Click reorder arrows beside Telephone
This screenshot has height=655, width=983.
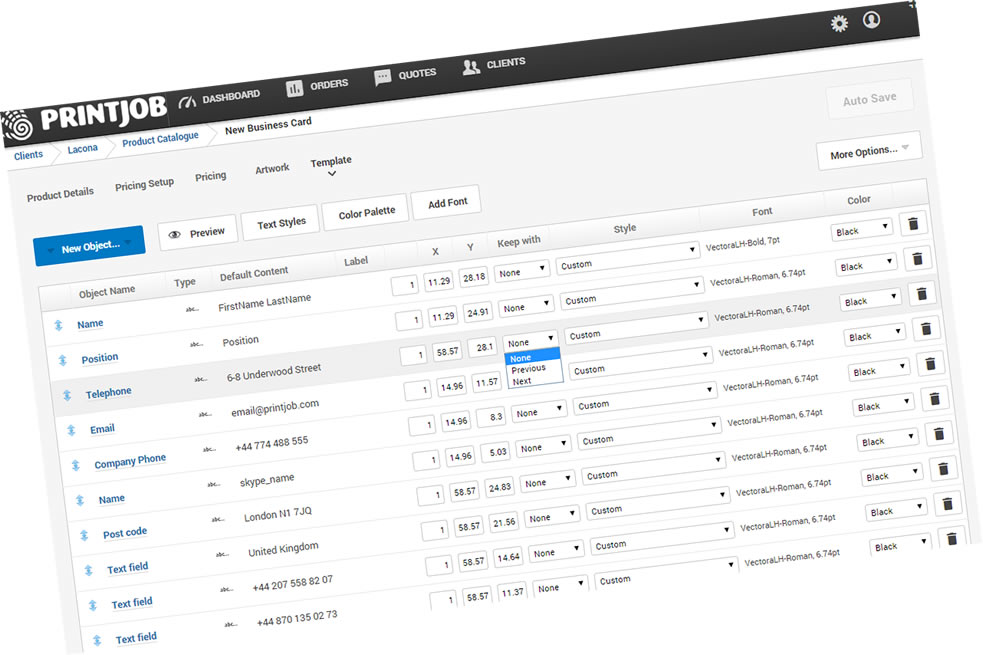point(66,395)
